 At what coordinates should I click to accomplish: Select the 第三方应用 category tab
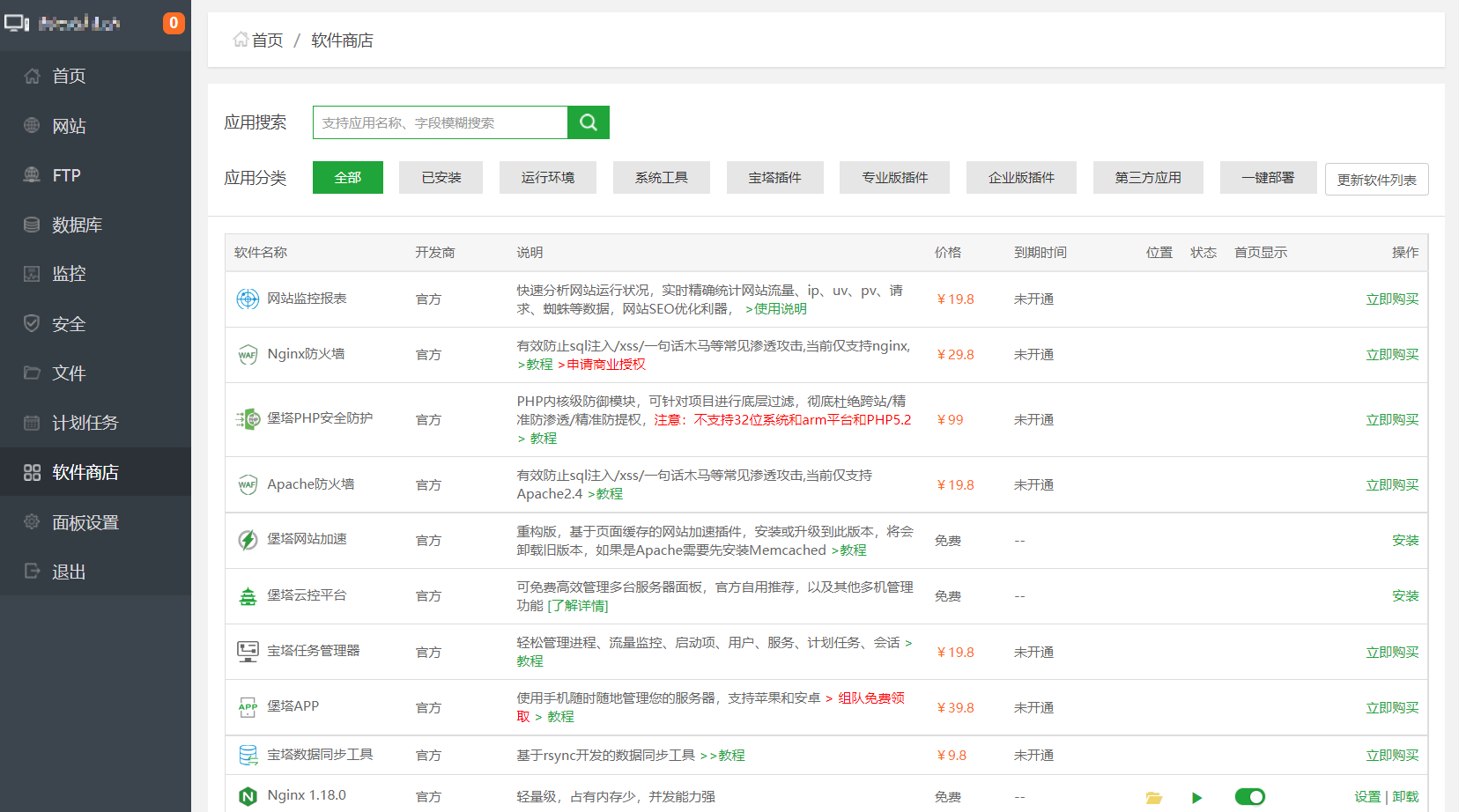tap(1149, 177)
